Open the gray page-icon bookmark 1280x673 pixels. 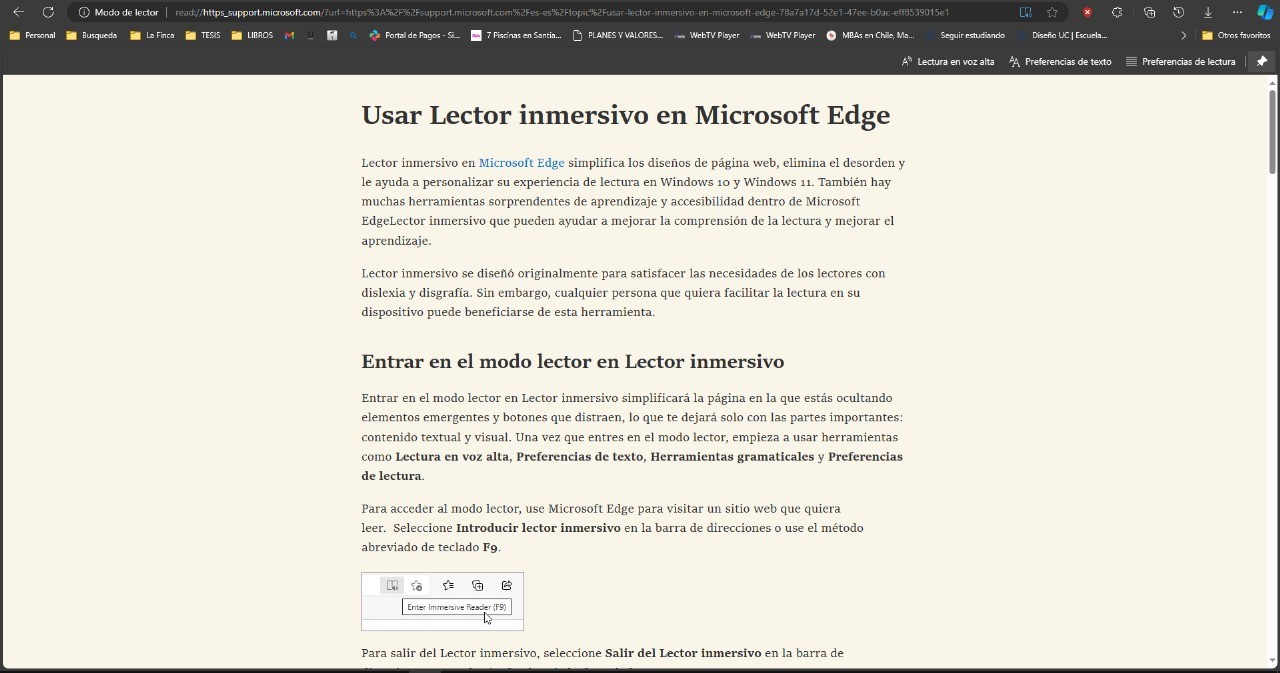coord(332,35)
